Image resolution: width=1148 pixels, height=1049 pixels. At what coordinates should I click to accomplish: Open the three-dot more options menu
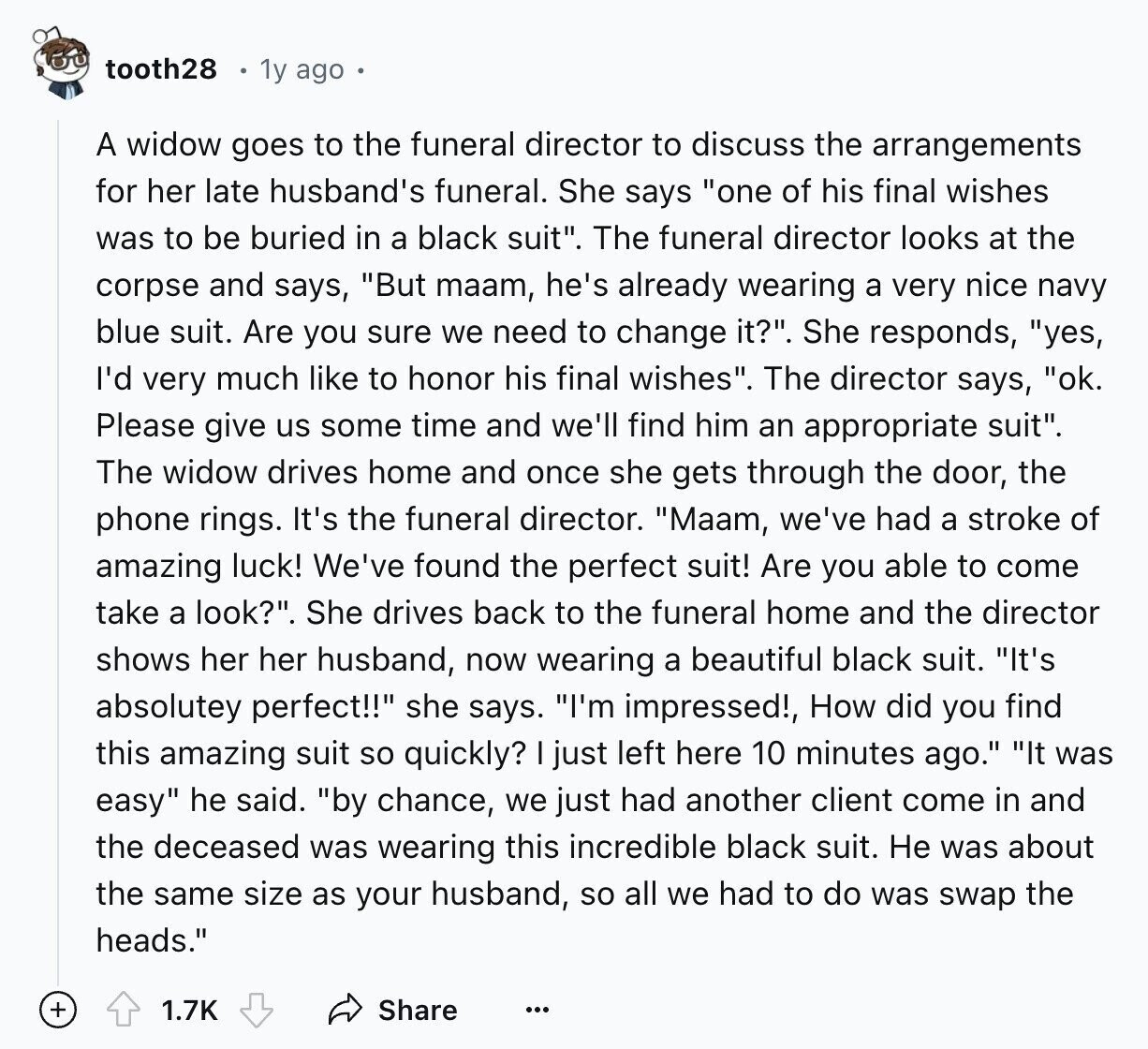coord(537,1010)
